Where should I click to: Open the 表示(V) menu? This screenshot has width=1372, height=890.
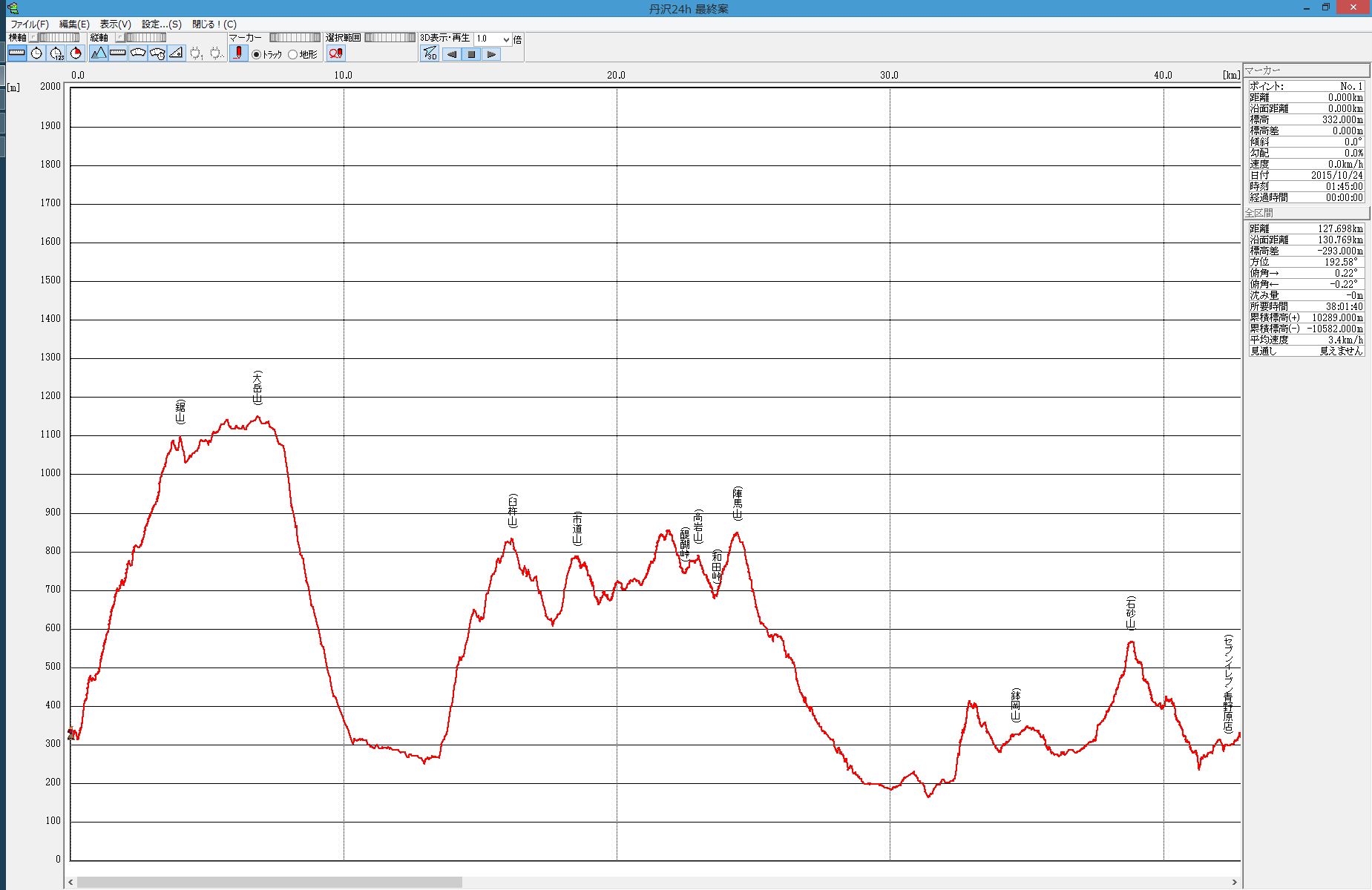pyautogui.click(x=116, y=24)
